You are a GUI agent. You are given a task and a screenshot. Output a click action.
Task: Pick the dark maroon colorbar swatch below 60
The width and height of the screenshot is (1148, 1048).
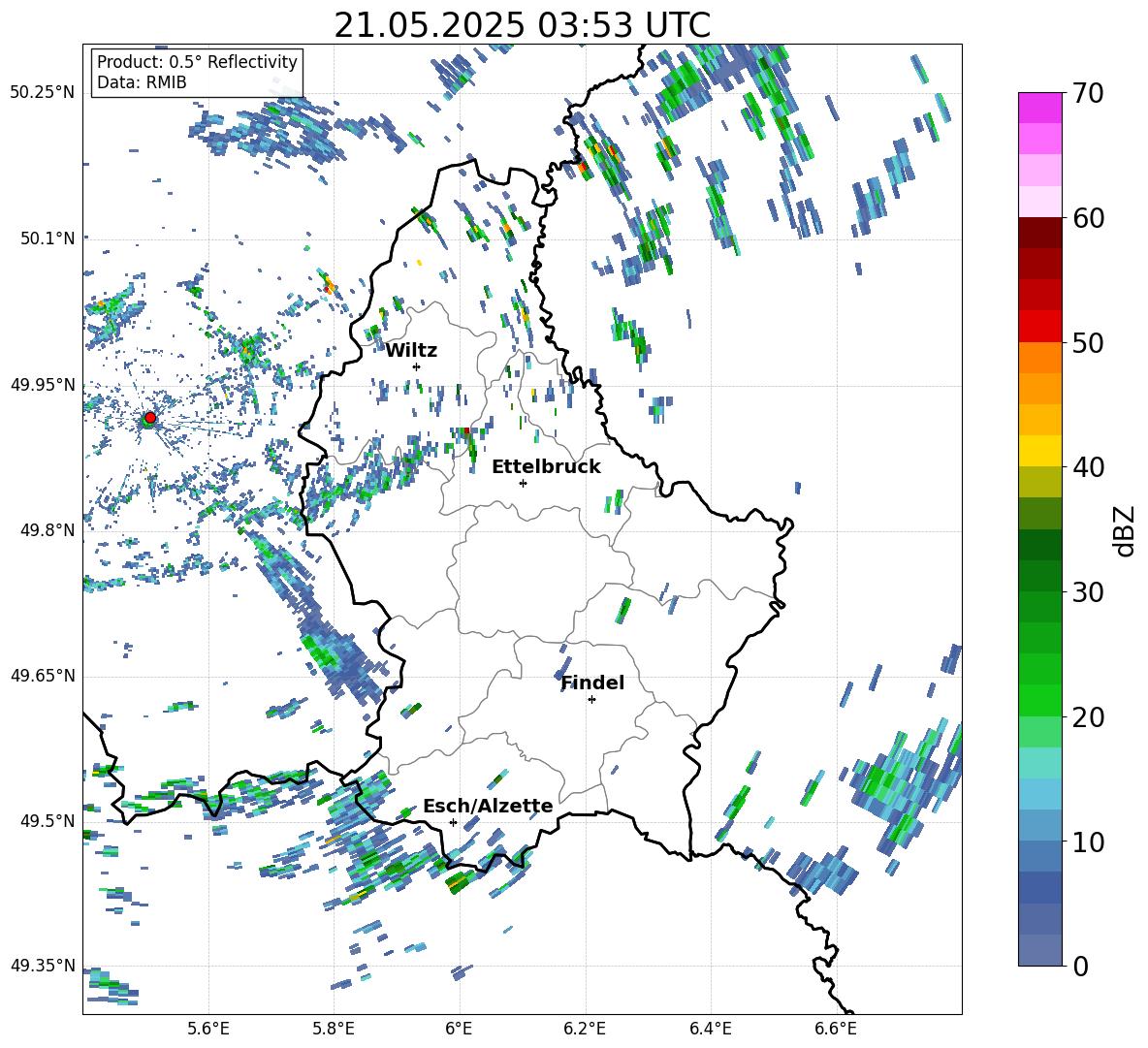tap(1040, 233)
